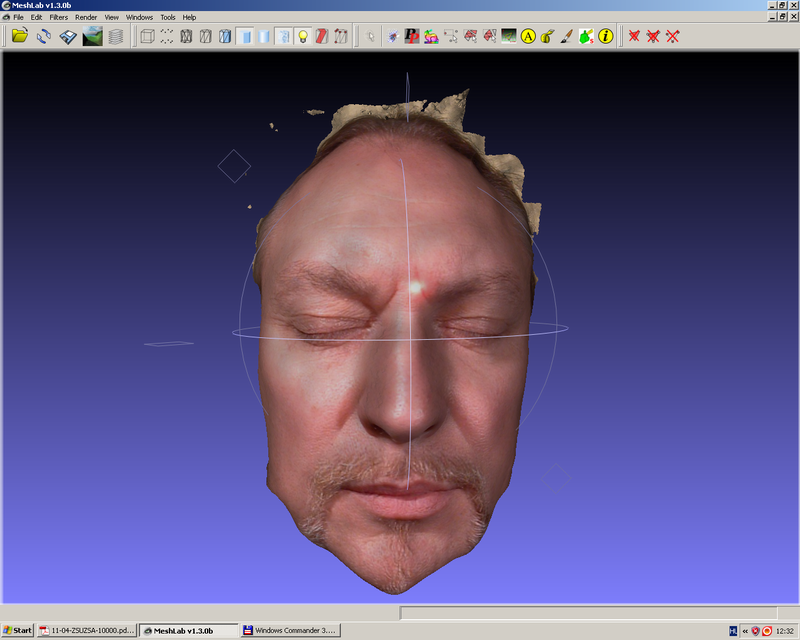The height and width of the screenshot is (640, 800).
Task: Open the Windows menu
Action: click(x=139, y=17)
